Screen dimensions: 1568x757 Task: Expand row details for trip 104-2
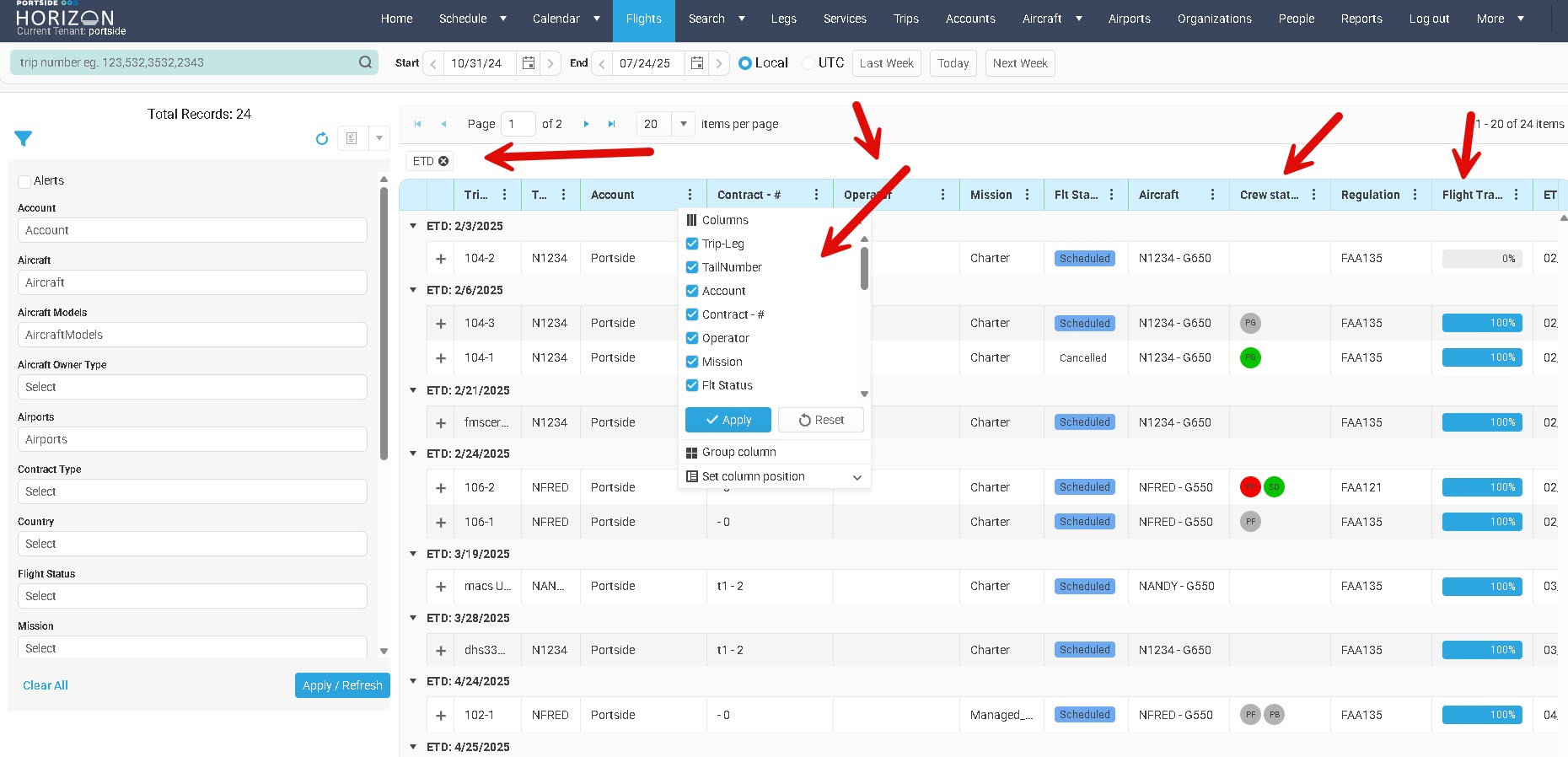click(x=441, y=259)
